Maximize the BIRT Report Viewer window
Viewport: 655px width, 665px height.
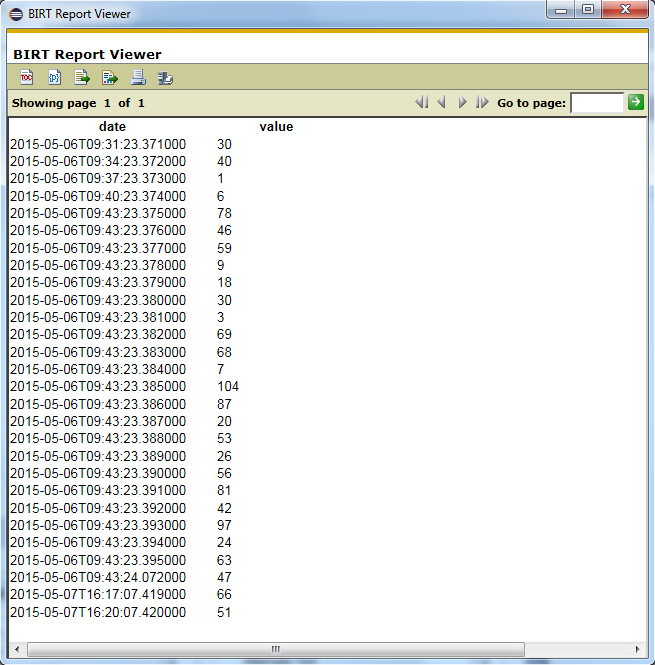[588, 9]
